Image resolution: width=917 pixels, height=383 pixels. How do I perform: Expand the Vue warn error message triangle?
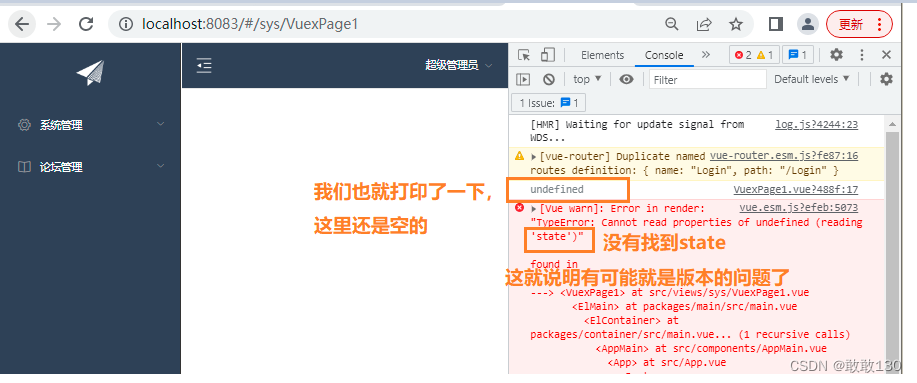(533, 209)
